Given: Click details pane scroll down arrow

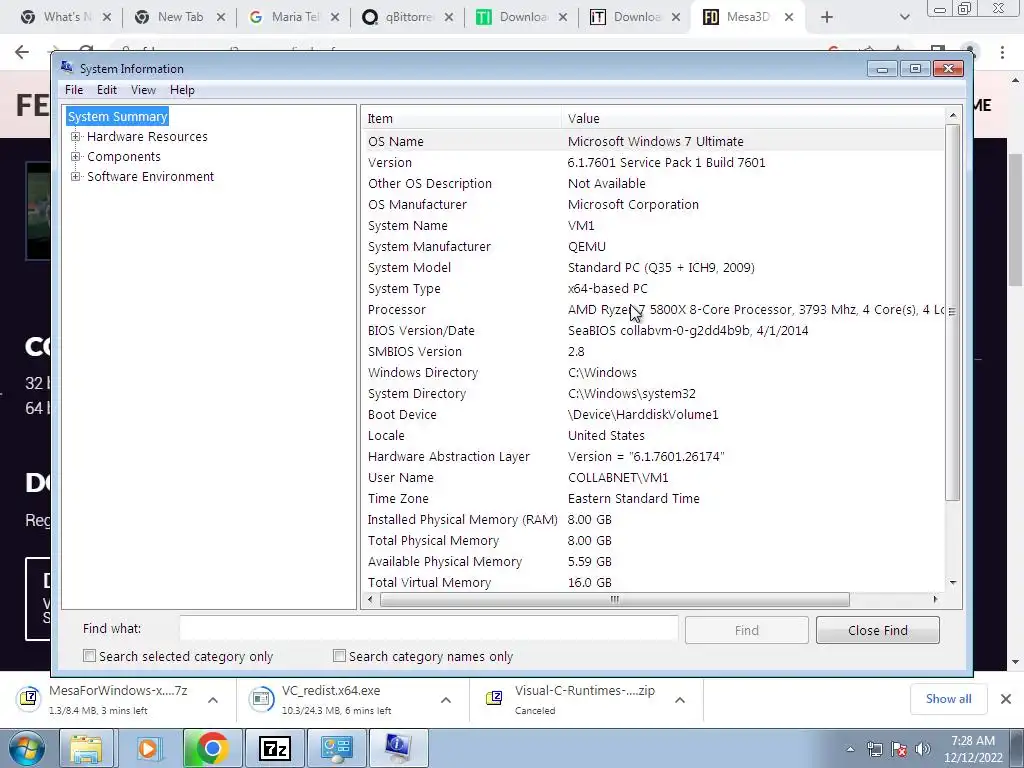Looking at the screenshot, I should point(953,583).
